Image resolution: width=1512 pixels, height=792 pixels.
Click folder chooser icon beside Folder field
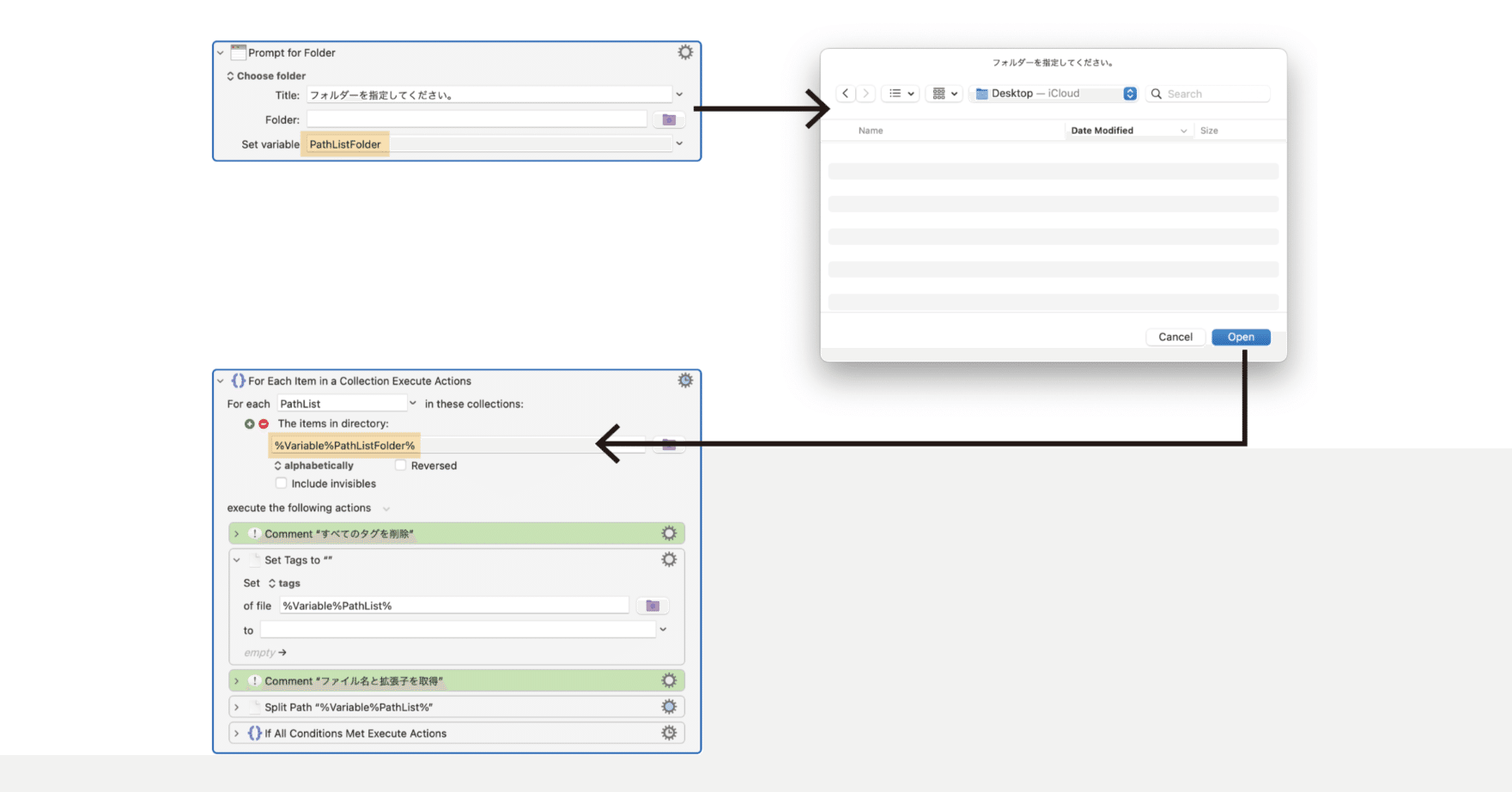669,119
